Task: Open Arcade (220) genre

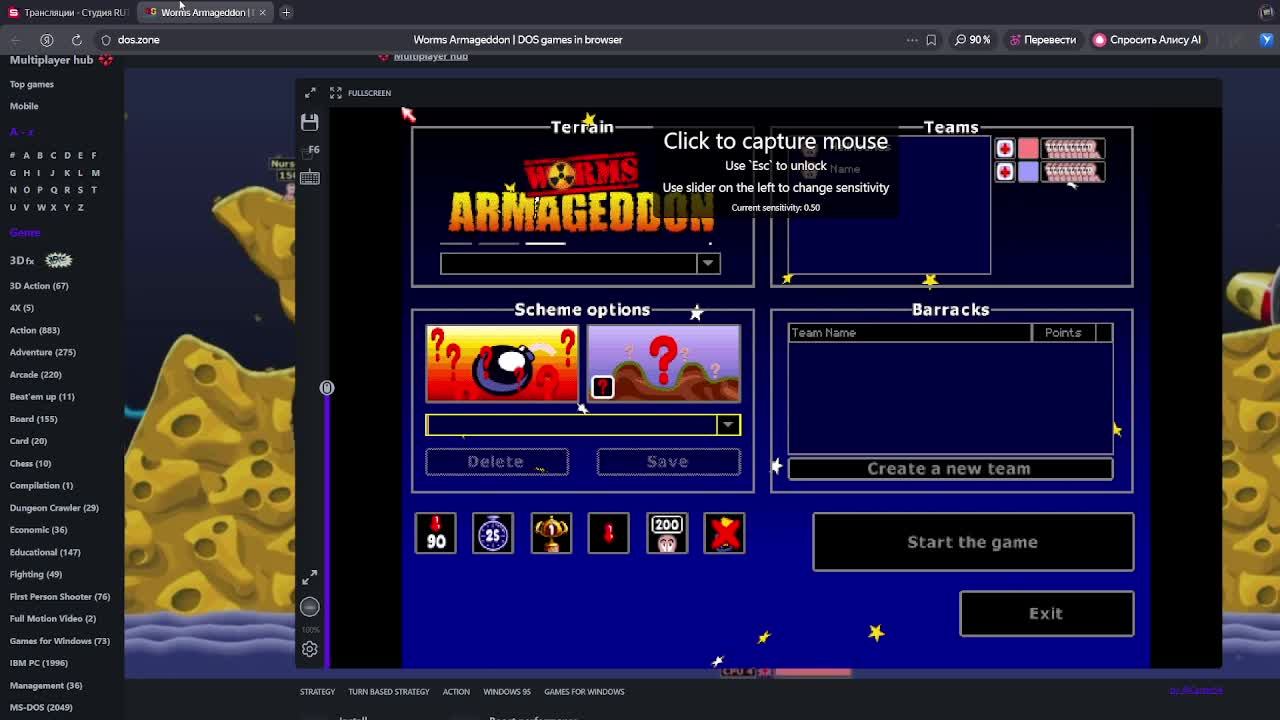Action: pos(36,374)
